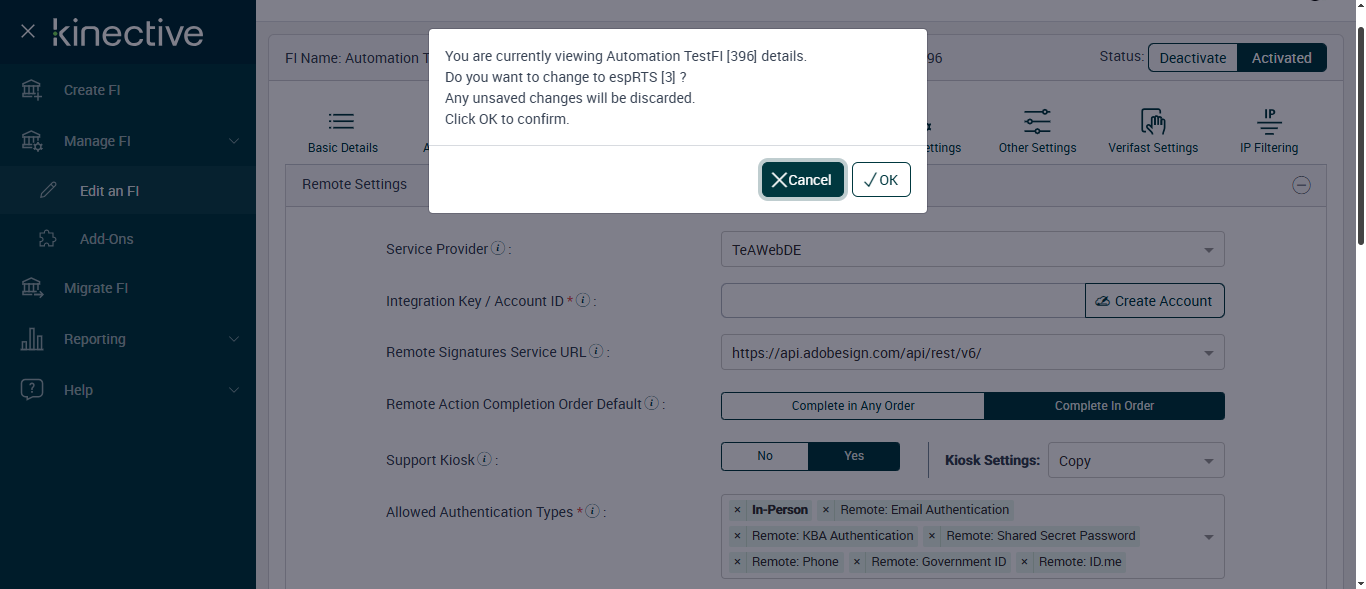Click the Integration Key / Account ID field

point(902,301)
